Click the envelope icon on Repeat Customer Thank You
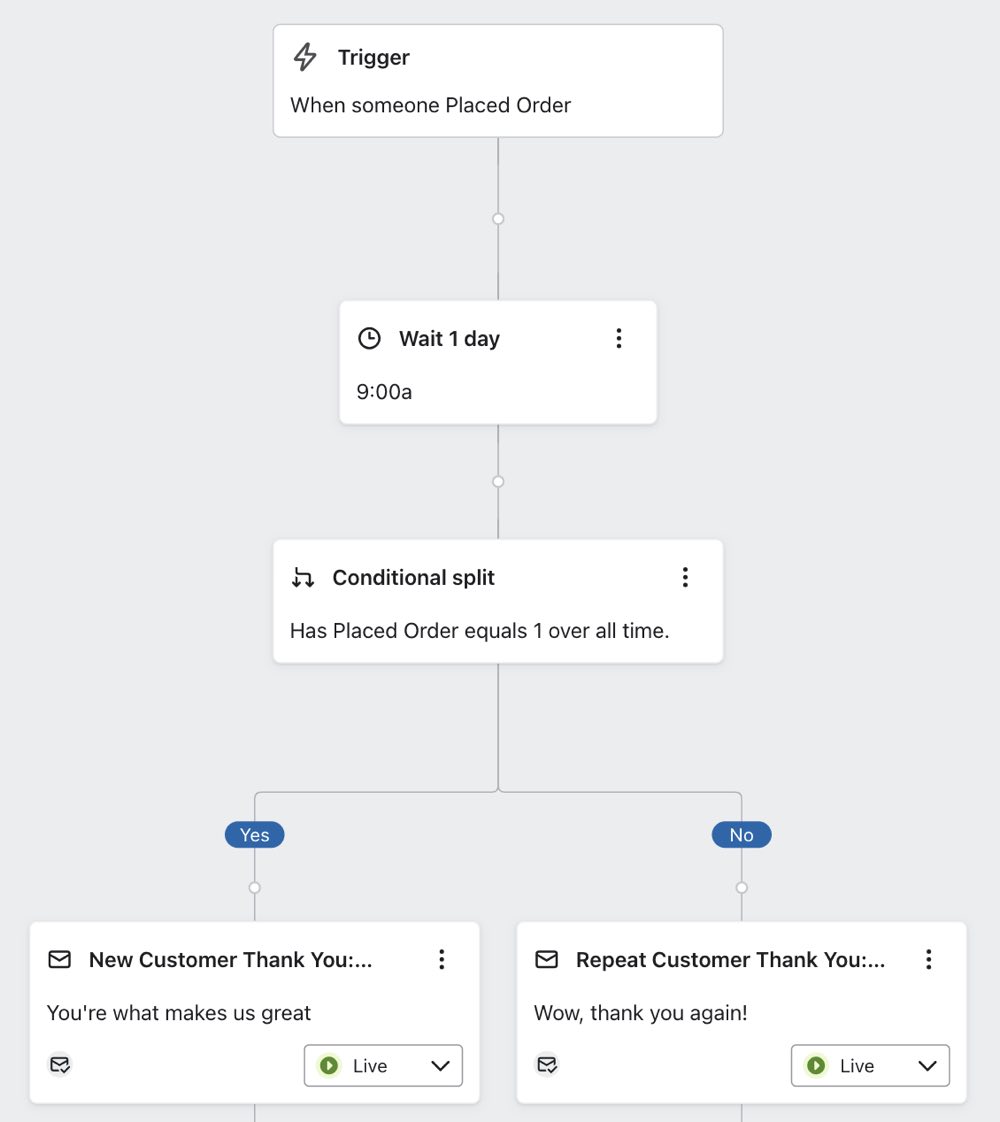Screen dimensions: 1000x1122 click(x=547, y=959)
